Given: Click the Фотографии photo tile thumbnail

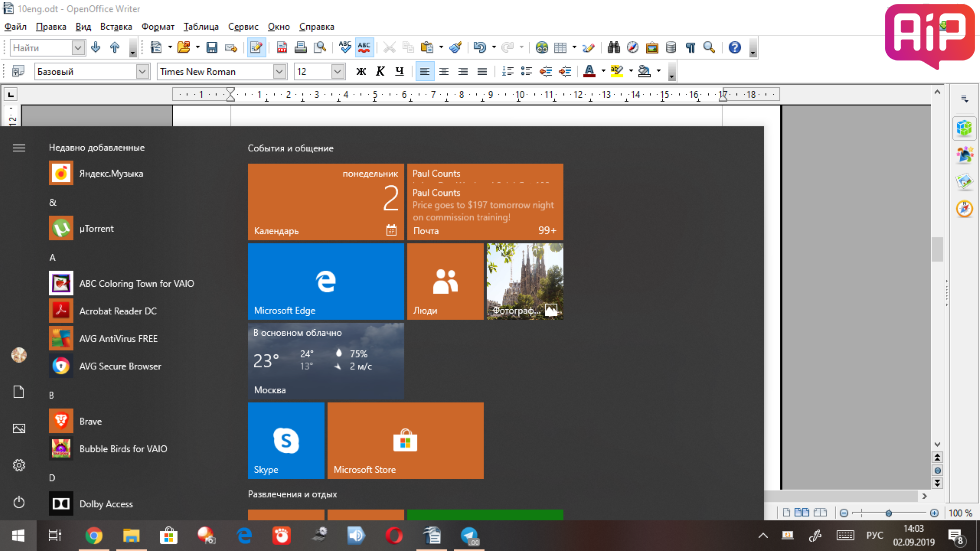Looking at the screenshot, I should click(x=524, y=281).
